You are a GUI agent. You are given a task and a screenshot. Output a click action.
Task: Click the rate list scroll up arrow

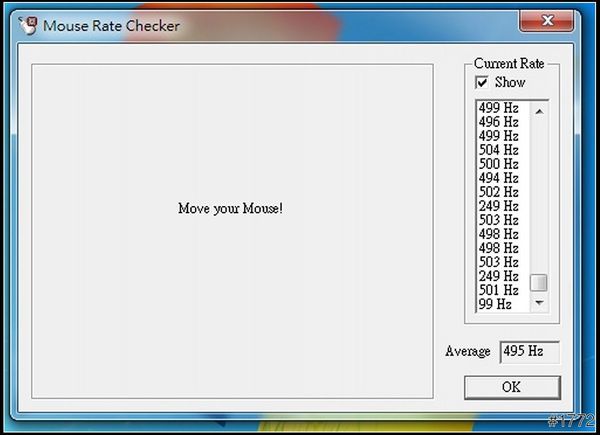[x=540, y=112]
